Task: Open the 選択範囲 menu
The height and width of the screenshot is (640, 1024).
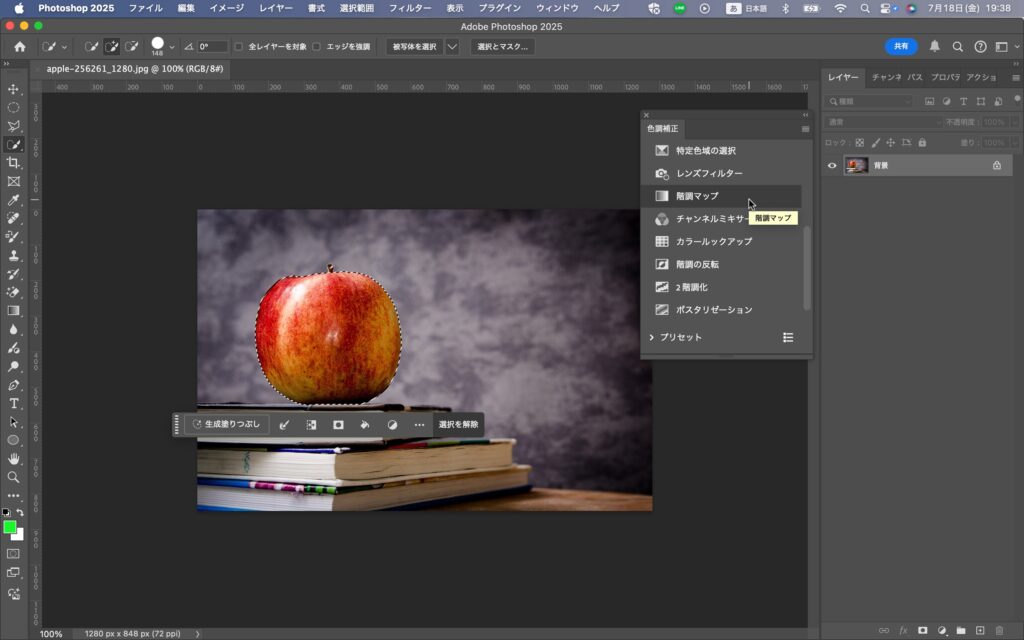Action: click(x=357, y=8)
